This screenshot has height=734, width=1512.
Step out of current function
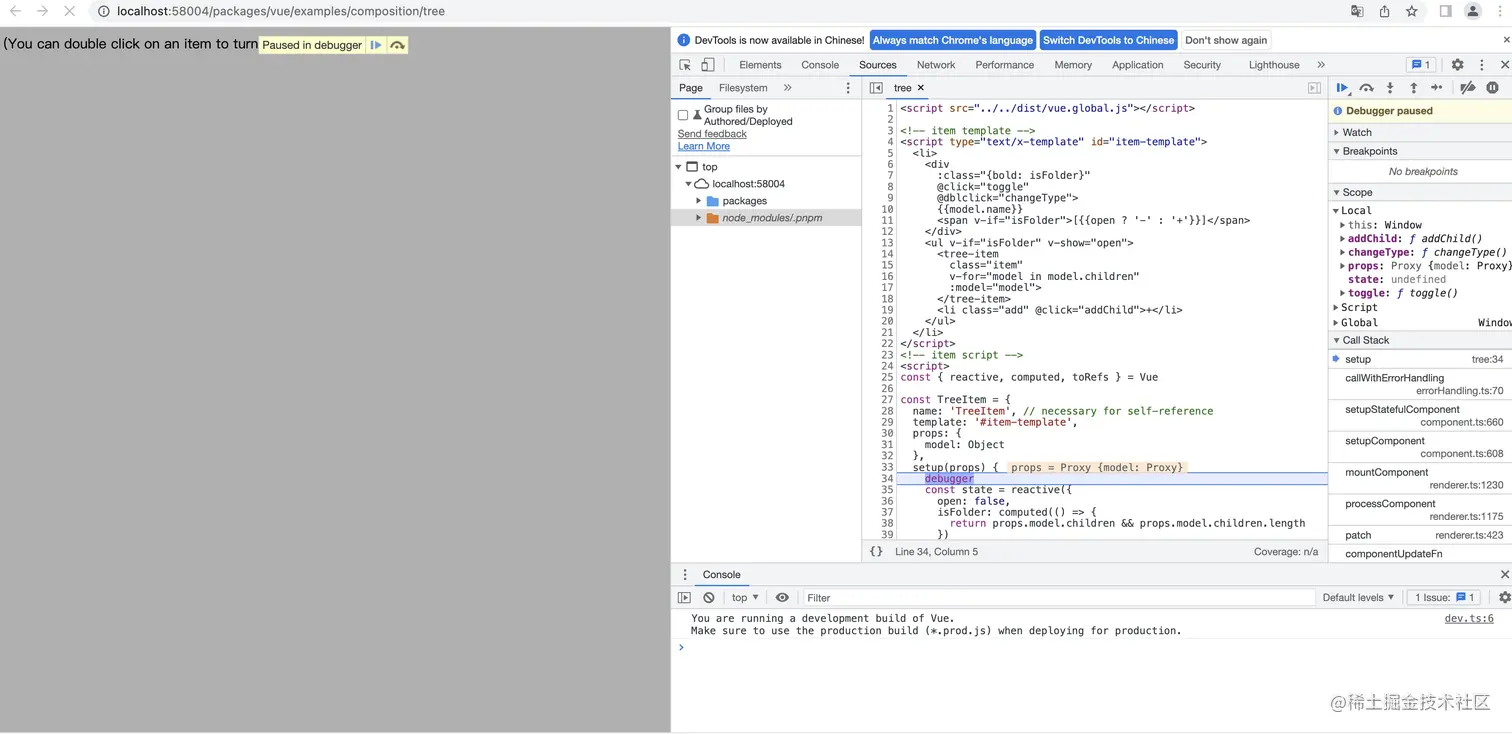[x=1413, y=88]
